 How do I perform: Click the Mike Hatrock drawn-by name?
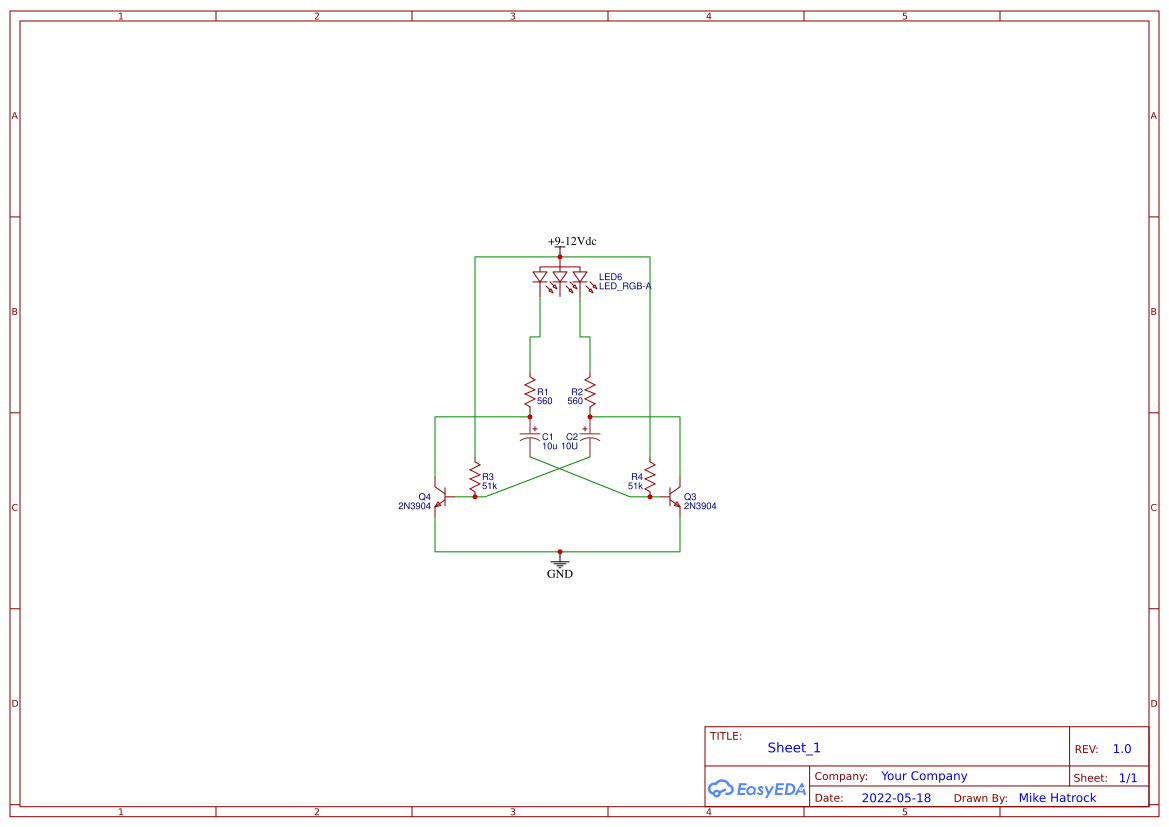[1058, 797]
